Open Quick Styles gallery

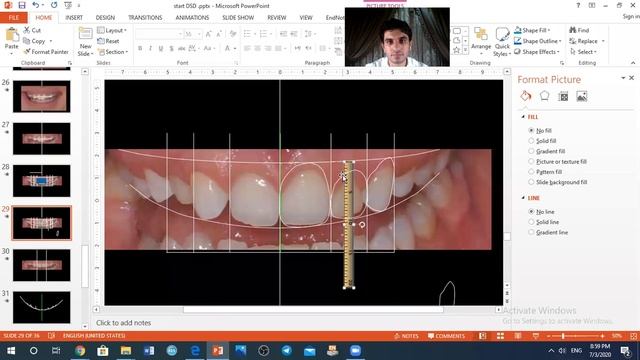(x=502, y=42)
